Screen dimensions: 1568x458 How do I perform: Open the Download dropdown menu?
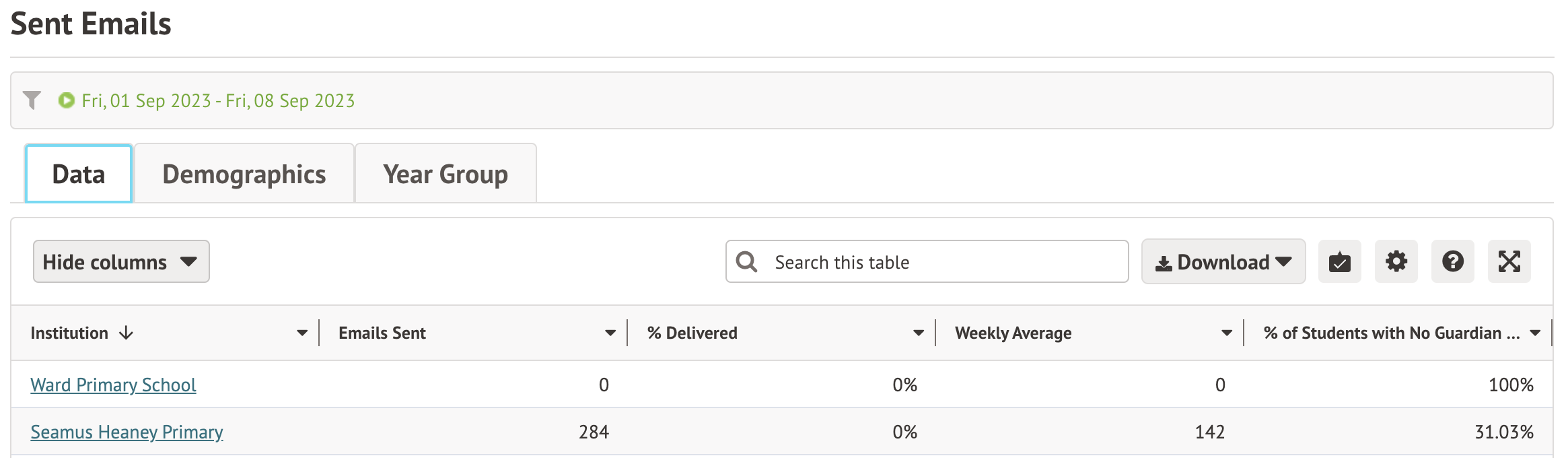click(x=1223, y=261)
